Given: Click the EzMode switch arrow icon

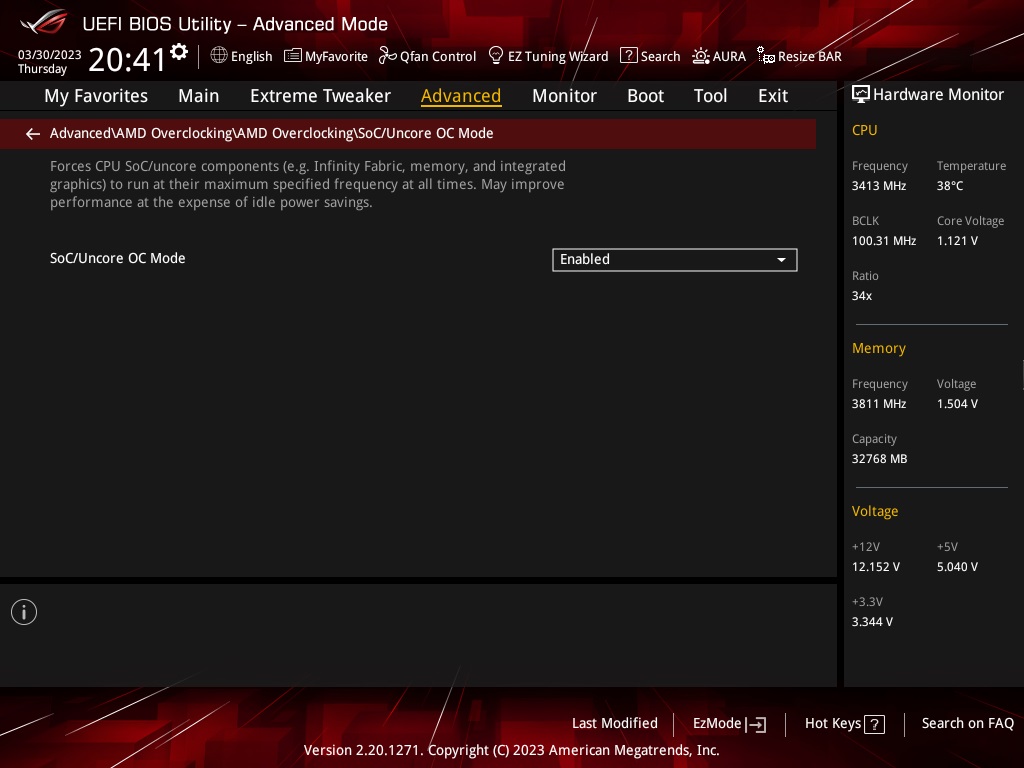Looking at the screenshot, I should [x=756, y=724].
